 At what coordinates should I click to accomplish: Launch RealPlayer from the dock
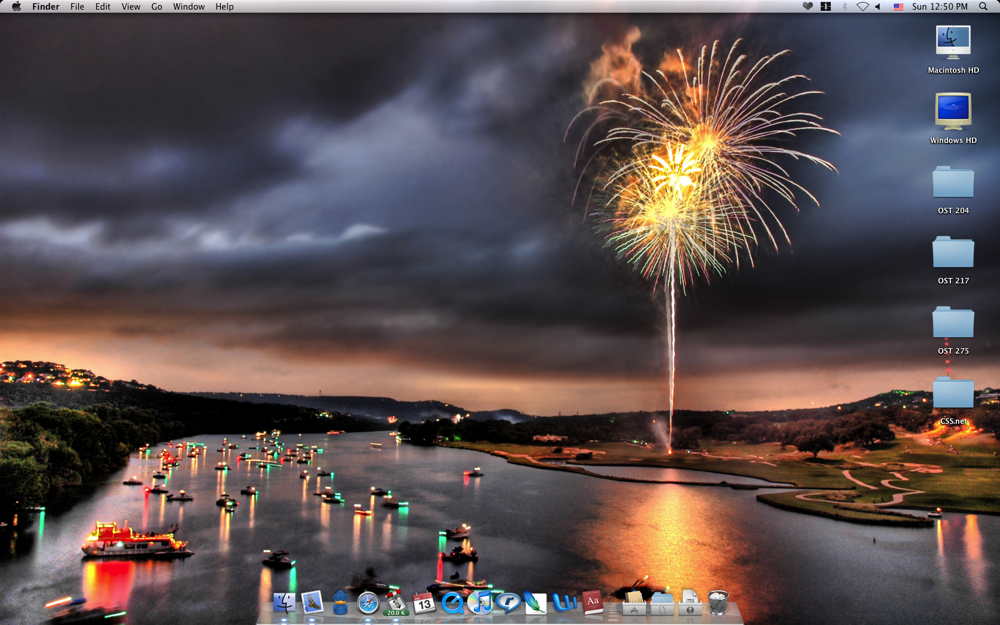[x=508, y=602]
